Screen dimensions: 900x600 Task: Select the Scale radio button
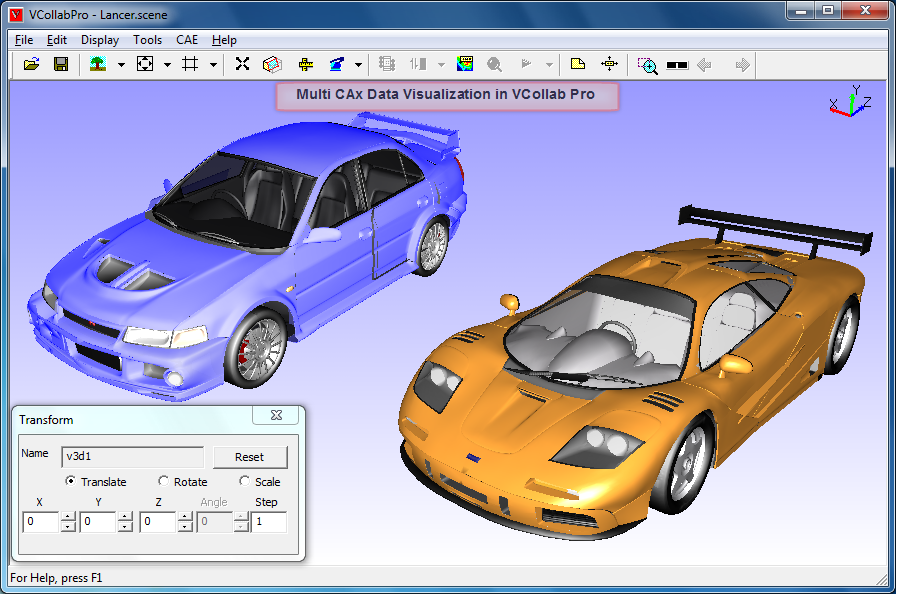(x=245, y=481)
